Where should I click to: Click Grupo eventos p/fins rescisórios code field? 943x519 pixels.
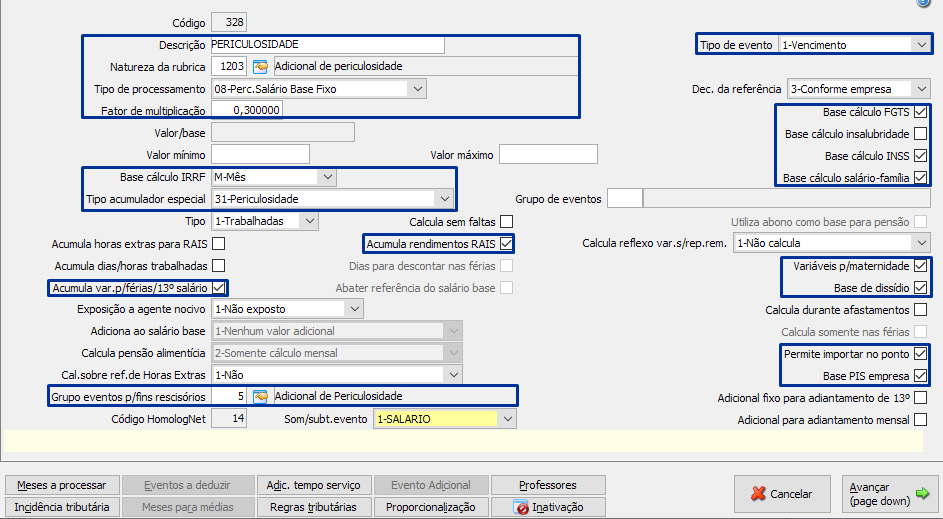point(229,396)
